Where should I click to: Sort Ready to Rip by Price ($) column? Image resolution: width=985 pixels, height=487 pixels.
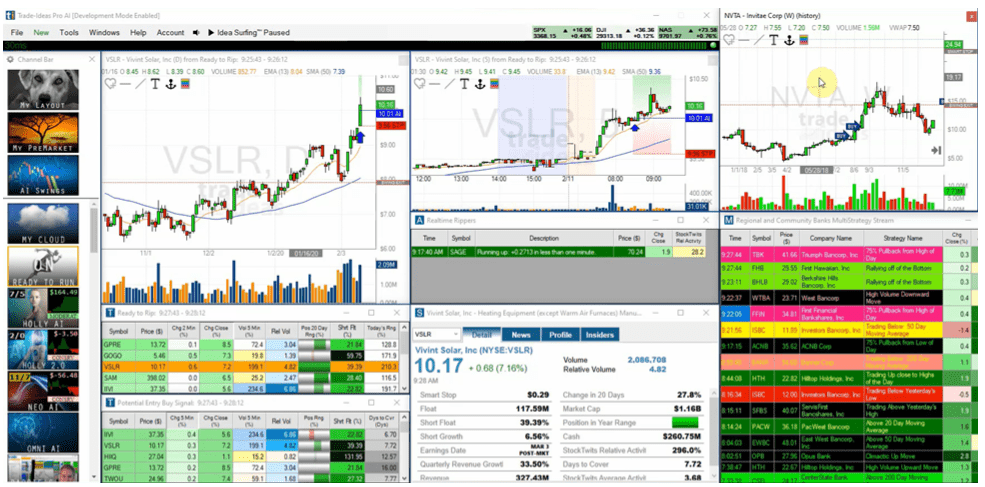[x=151, y=331]
